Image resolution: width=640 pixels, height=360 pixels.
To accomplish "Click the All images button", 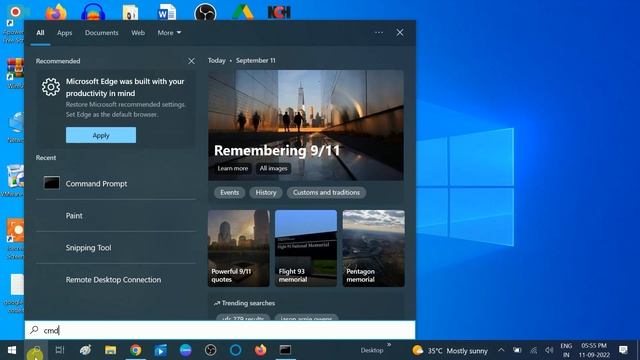I will (x=273, y=169).
